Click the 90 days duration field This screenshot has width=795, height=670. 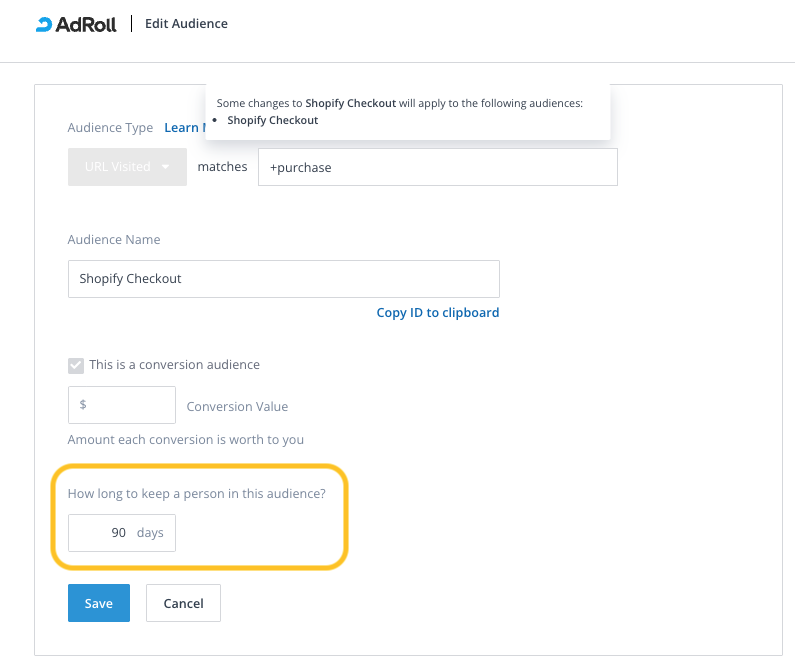[x=105, y=533]
